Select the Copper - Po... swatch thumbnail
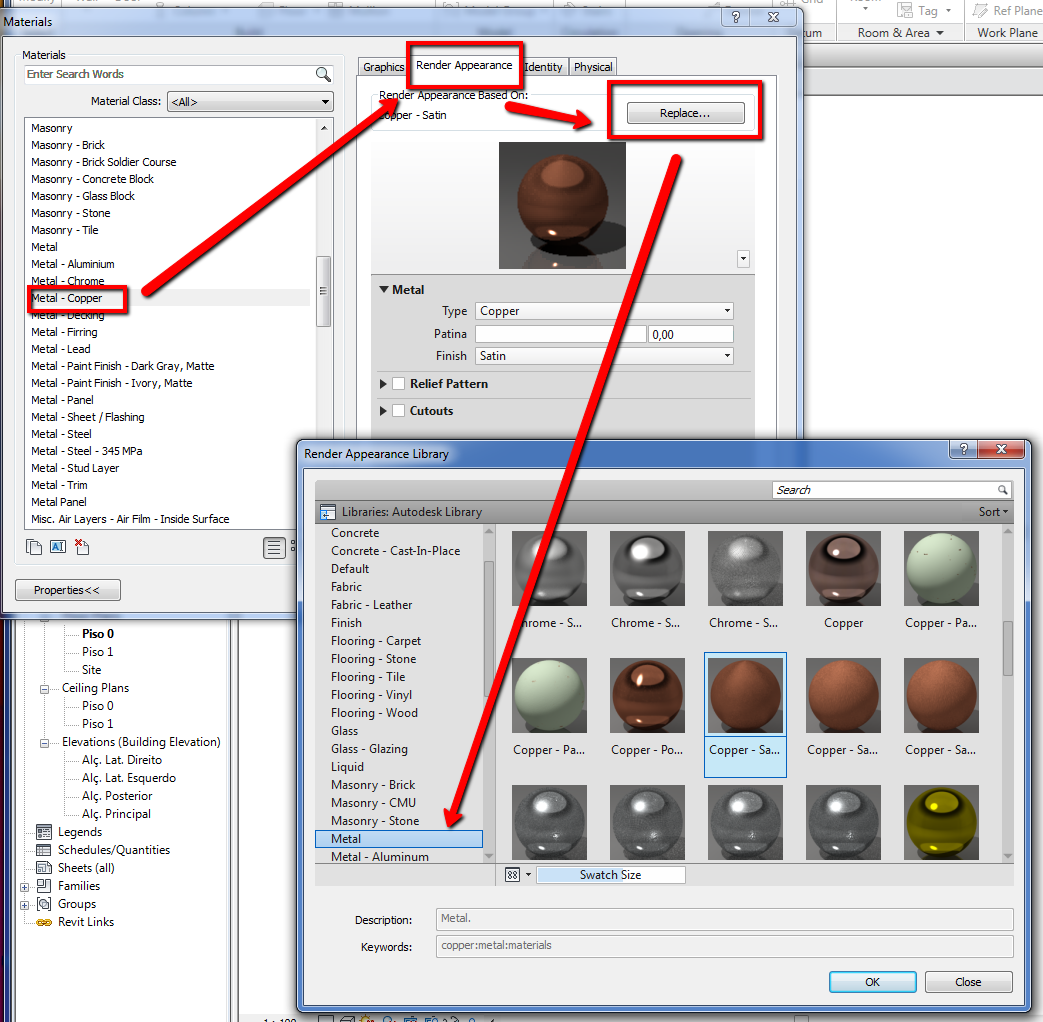This screenshot has height=1022, width=1043. [647, 695]
